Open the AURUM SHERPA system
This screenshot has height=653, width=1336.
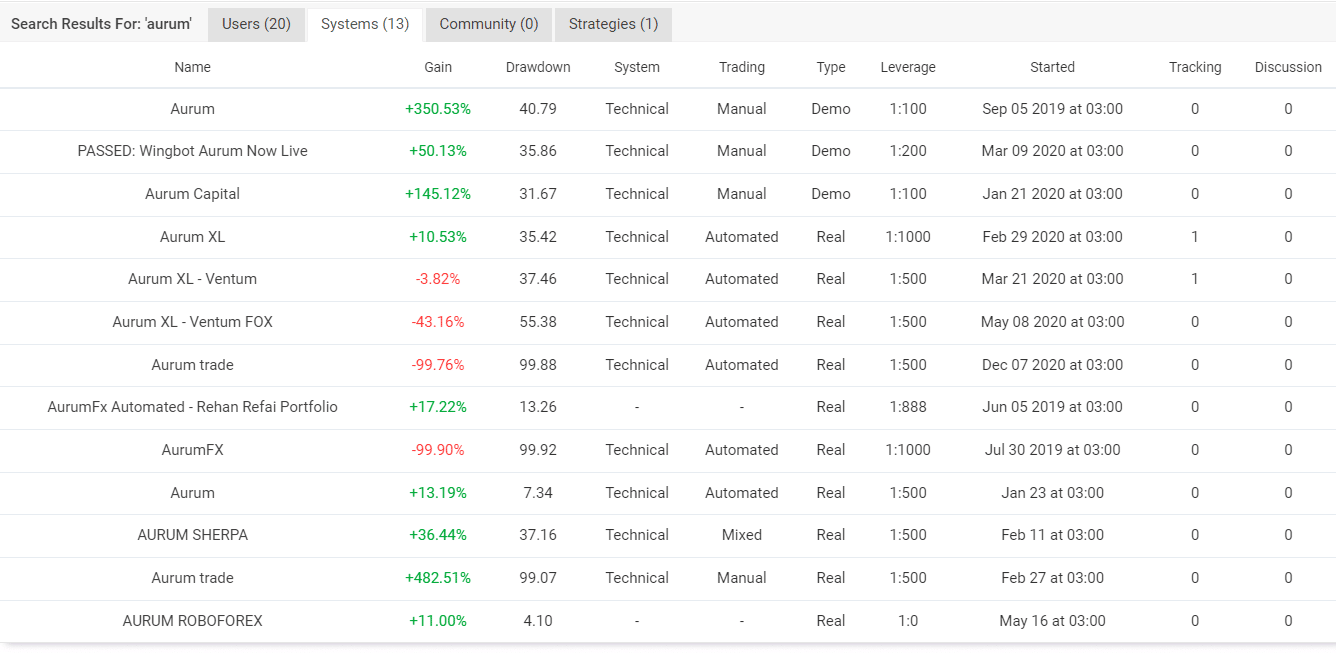click(x=193, y=535)
